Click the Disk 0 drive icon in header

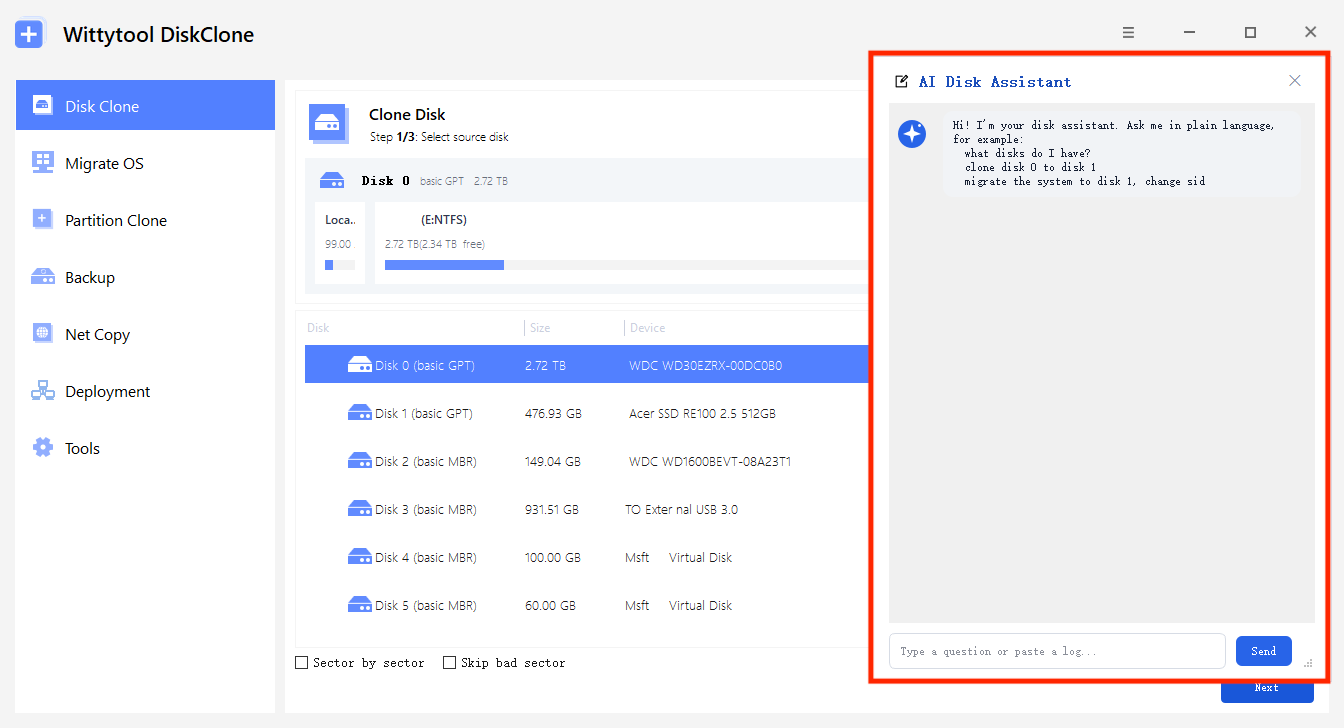pyautogui.click(x=332, y=181)
